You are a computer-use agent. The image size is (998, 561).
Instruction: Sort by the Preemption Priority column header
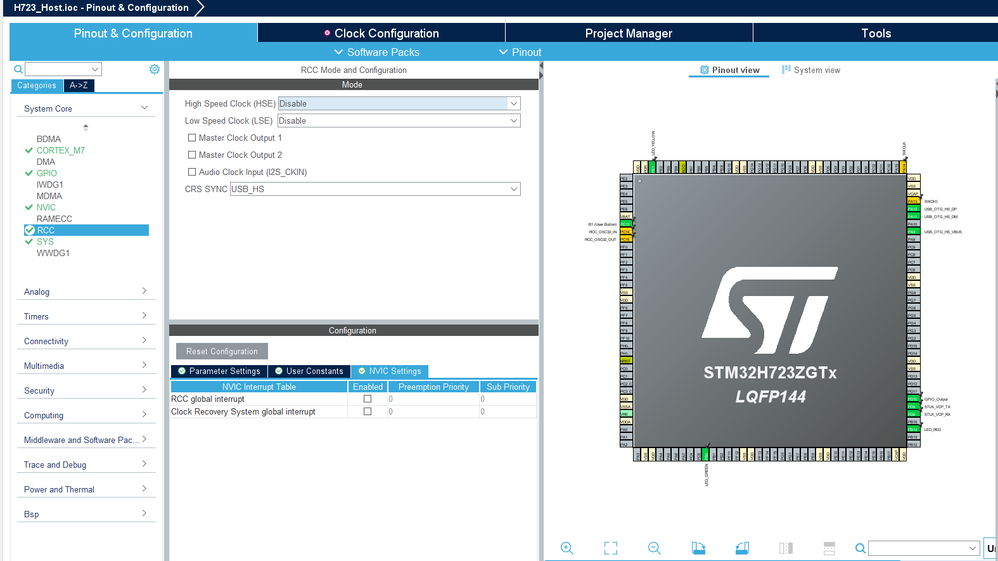[433, 387]
